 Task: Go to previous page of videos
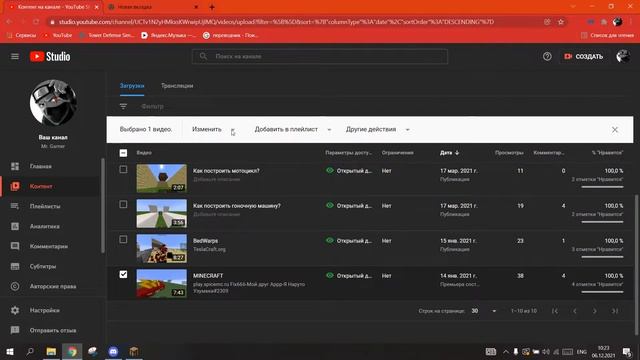click(x=575, y=311)
